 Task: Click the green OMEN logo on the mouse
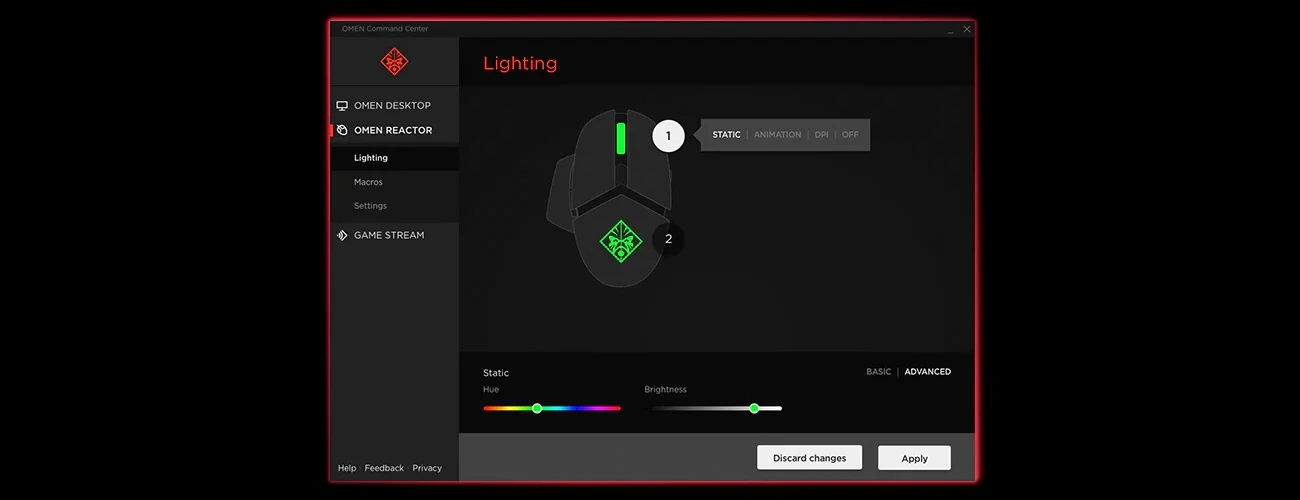point(620,241)
